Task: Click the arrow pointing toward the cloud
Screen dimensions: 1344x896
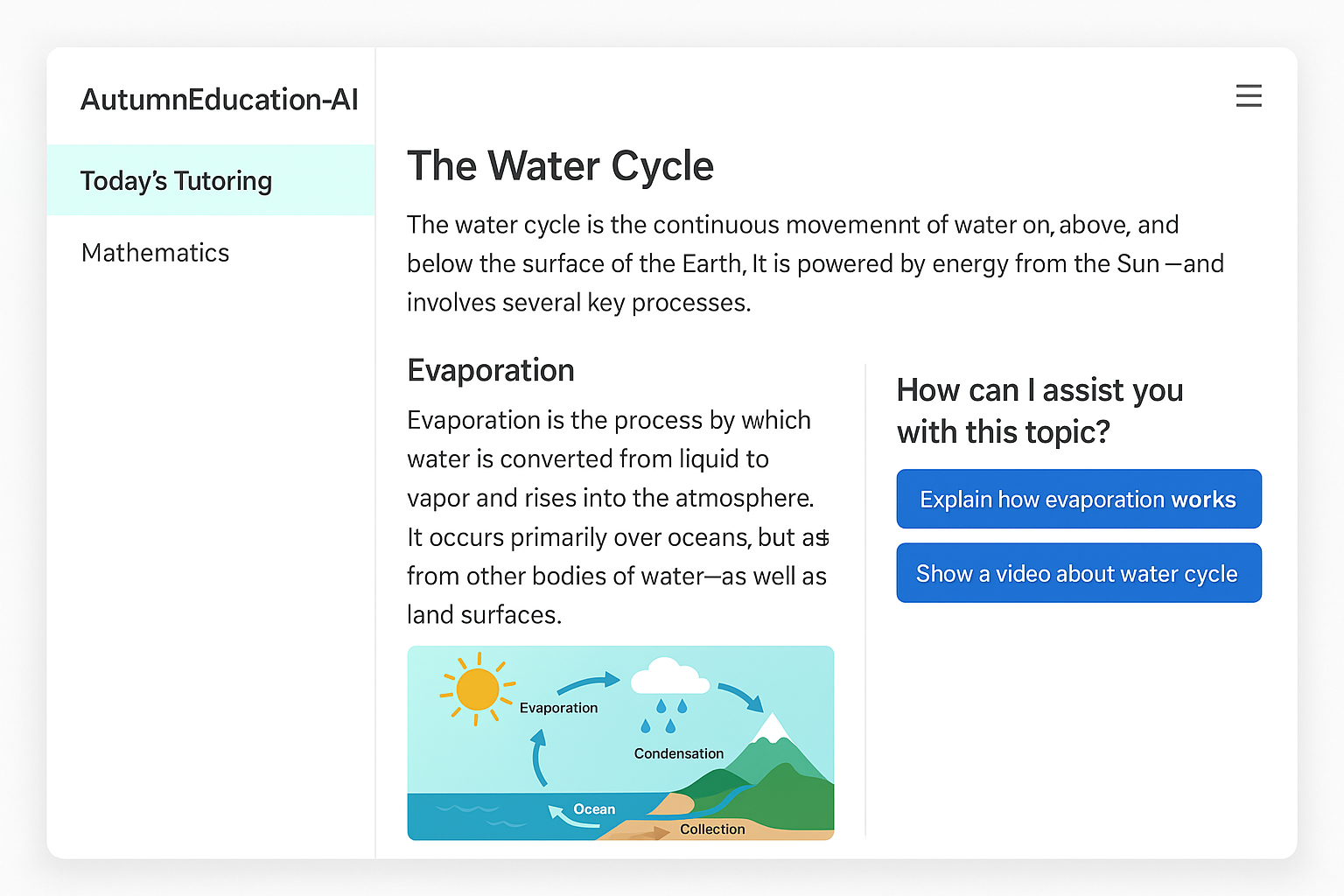Action: tap(588, 682)
